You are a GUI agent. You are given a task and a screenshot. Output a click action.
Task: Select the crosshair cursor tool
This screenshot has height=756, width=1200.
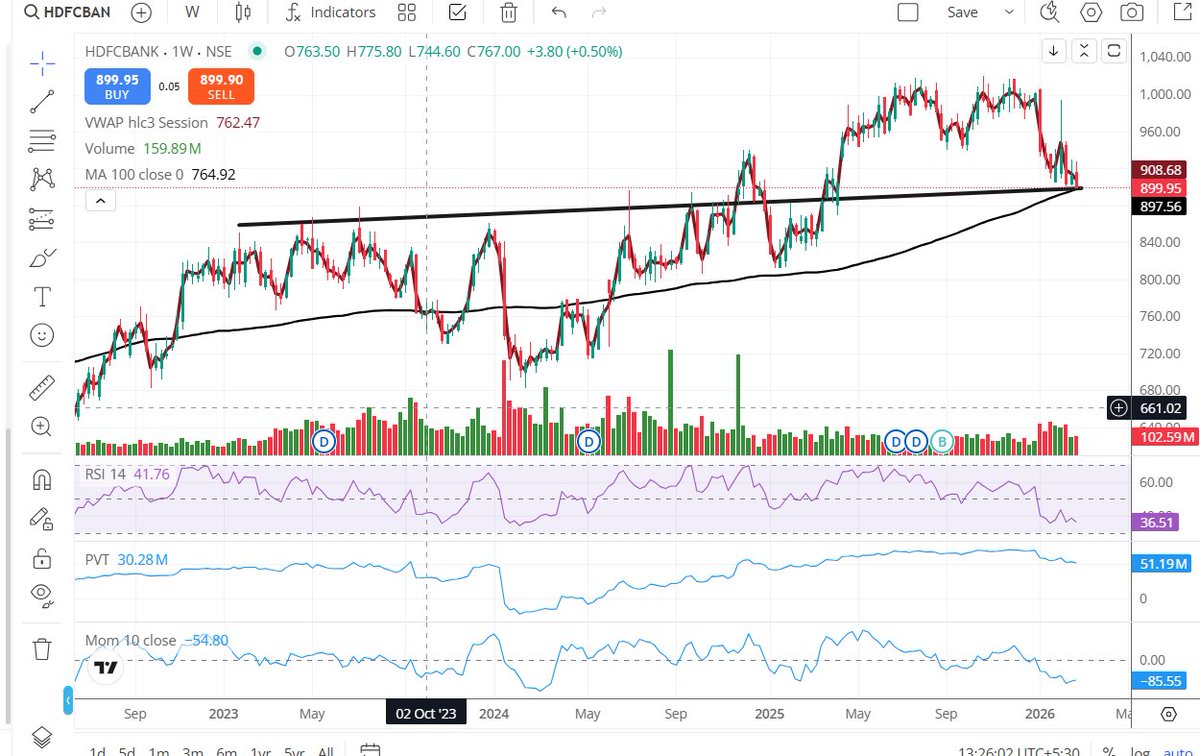pos(42,64)
